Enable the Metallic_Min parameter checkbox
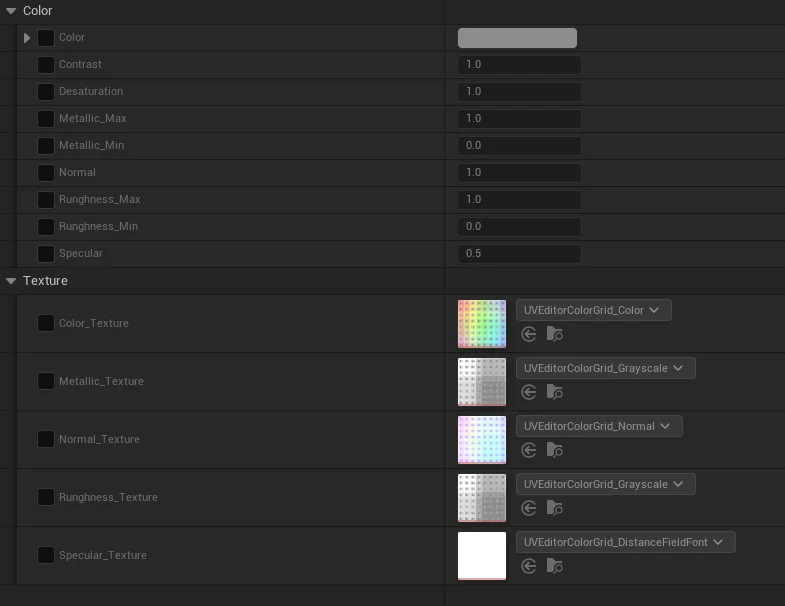Viewport: 785px width, 606px height. pos(46,146)
